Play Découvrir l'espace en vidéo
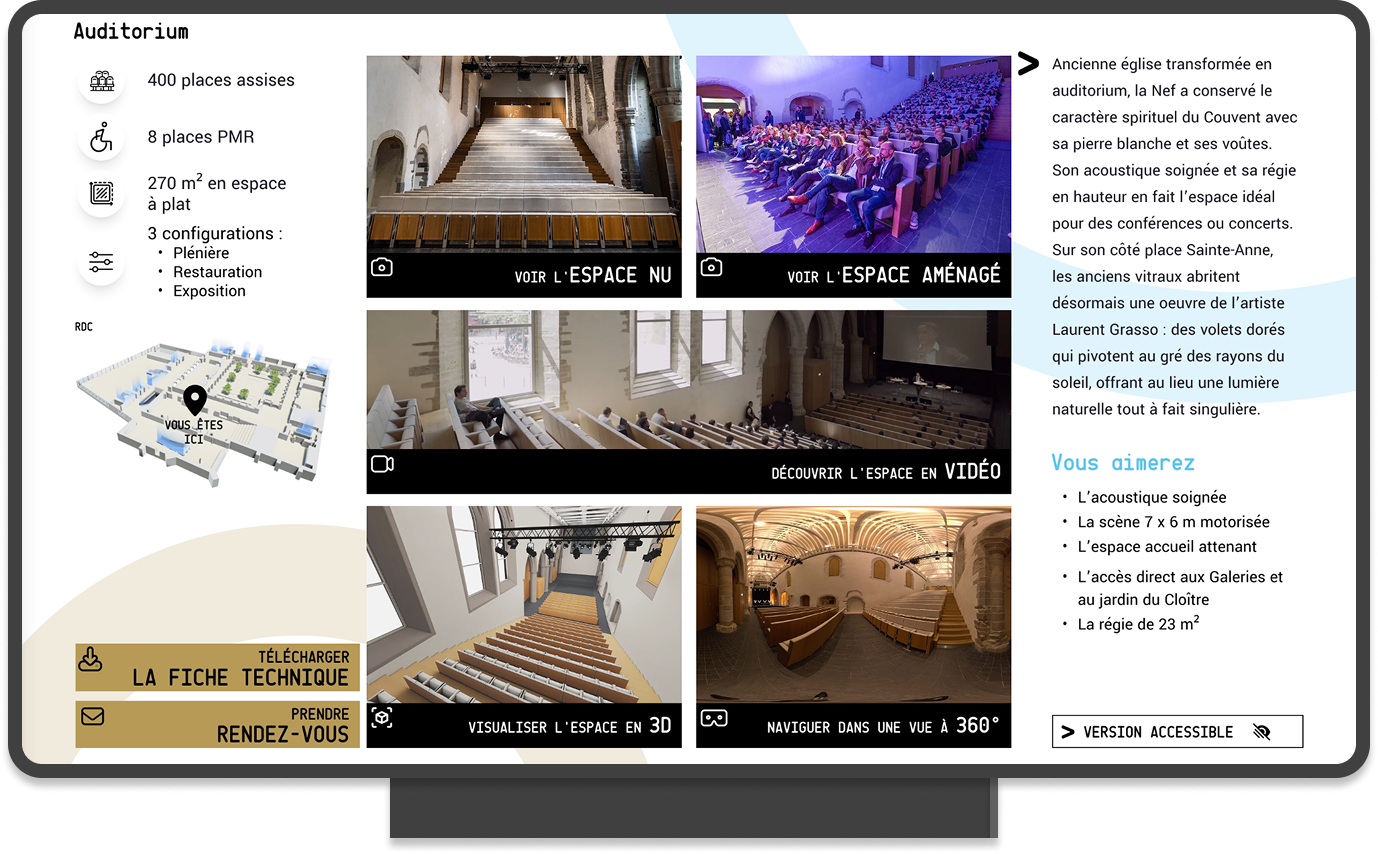1378x854 pixels. click(689, 402)
